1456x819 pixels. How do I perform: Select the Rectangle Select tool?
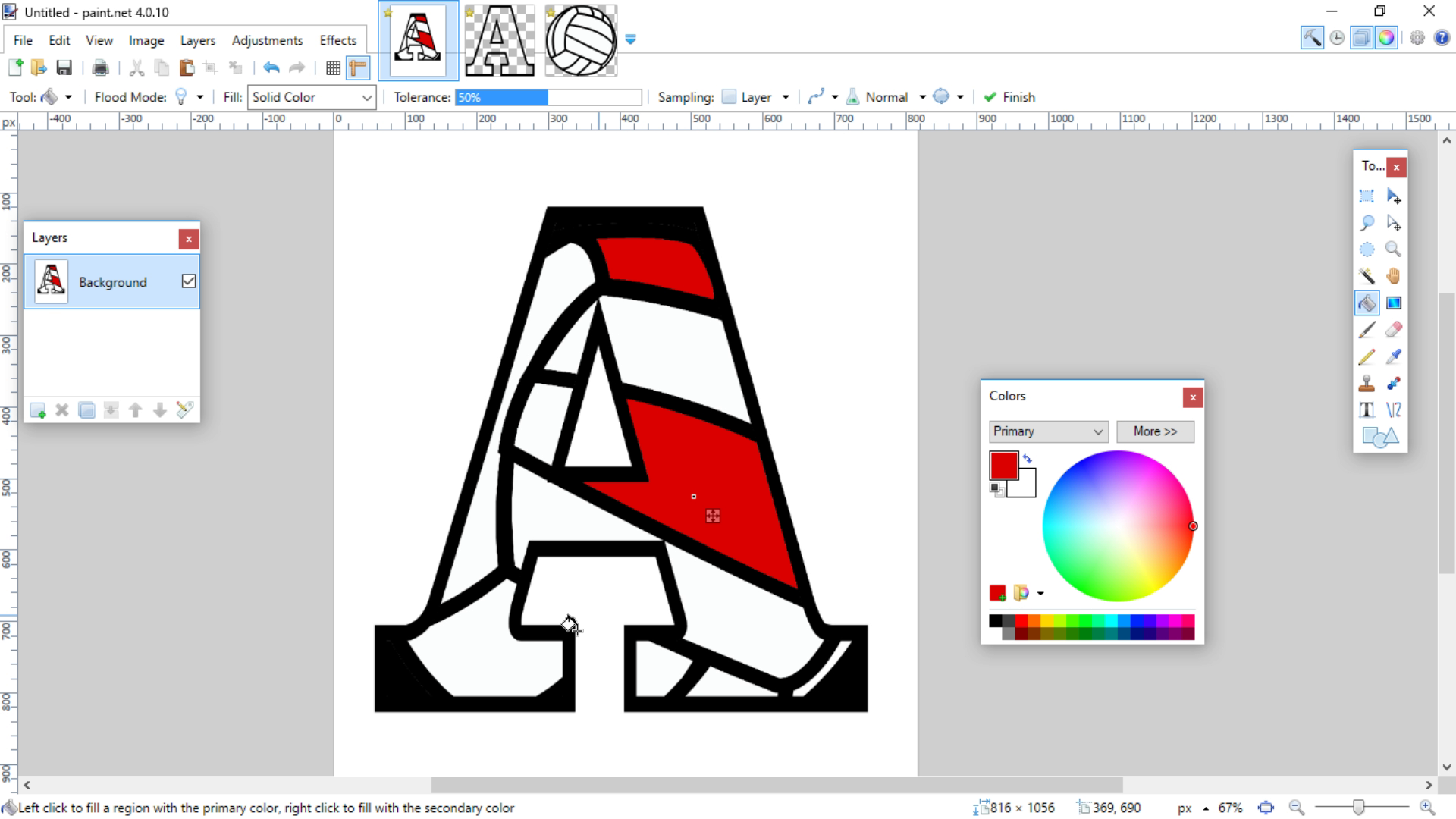[x=1367, y=196]
